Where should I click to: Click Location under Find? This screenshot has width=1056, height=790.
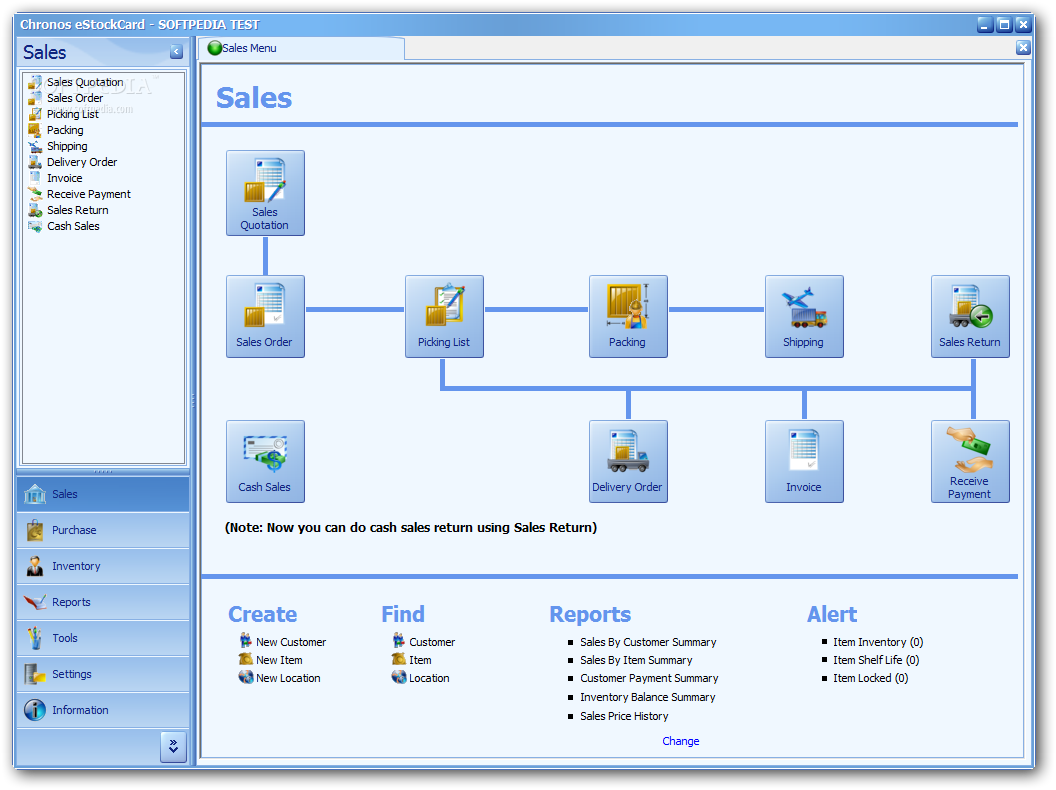pyautogui.click(x=429, y=678)
